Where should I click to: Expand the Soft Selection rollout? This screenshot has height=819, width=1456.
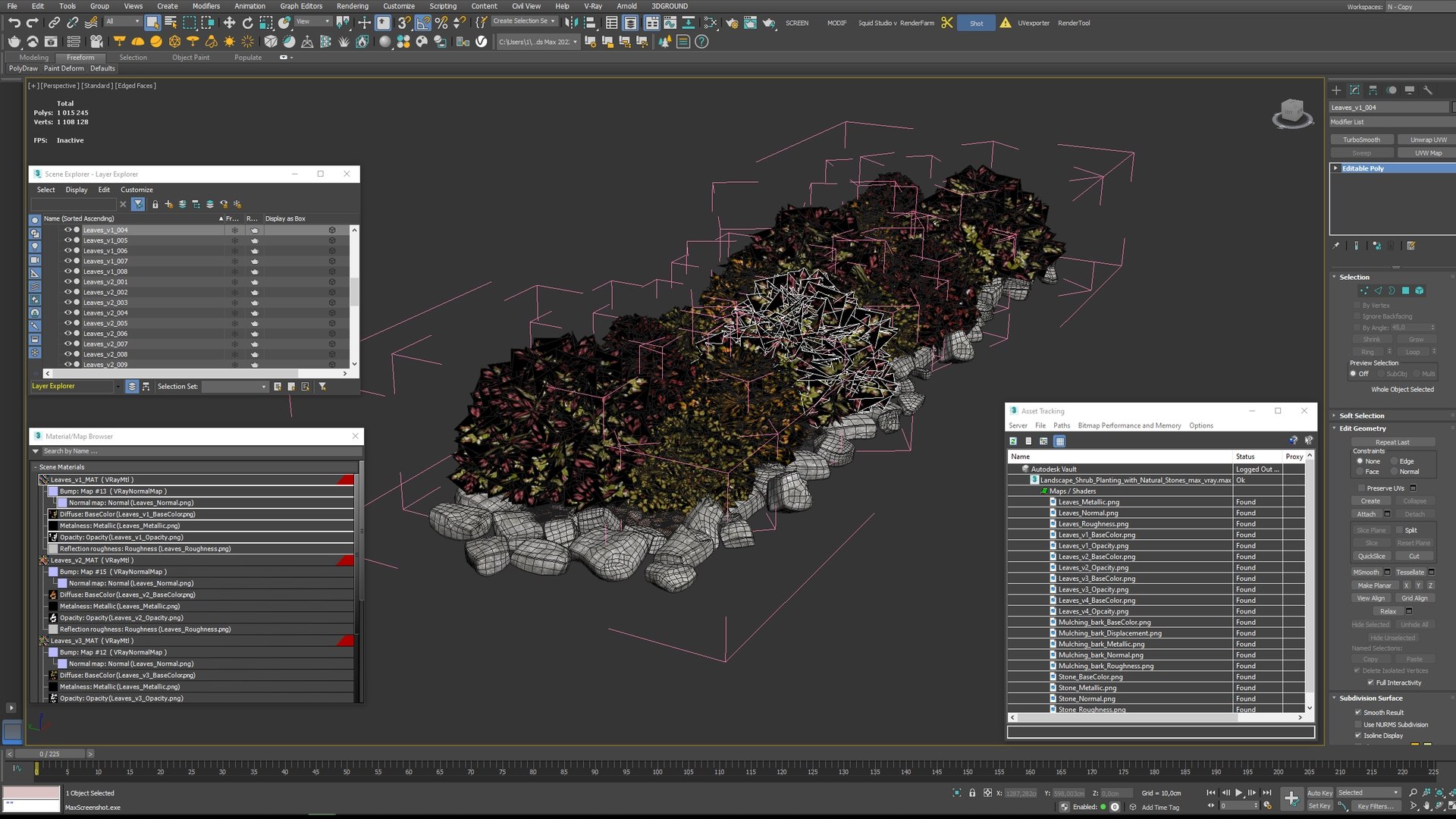pos(1361,416)
